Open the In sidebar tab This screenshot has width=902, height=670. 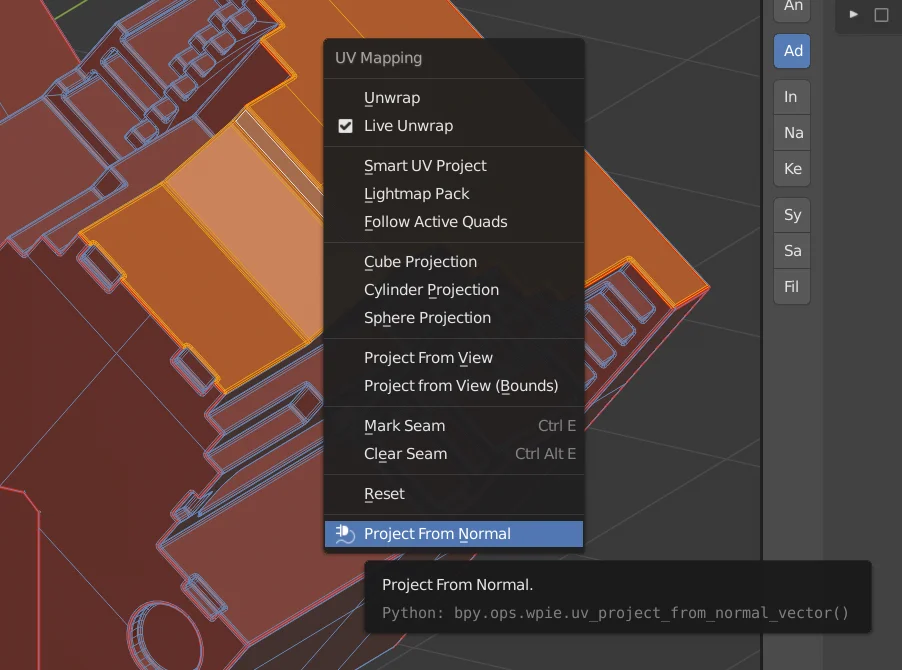click(x=791, y=96)
